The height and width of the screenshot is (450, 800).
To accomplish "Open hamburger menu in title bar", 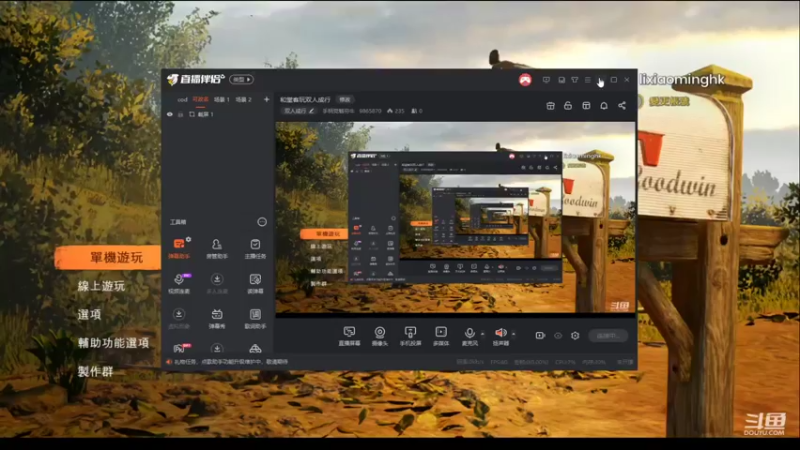I will (588, 80).
